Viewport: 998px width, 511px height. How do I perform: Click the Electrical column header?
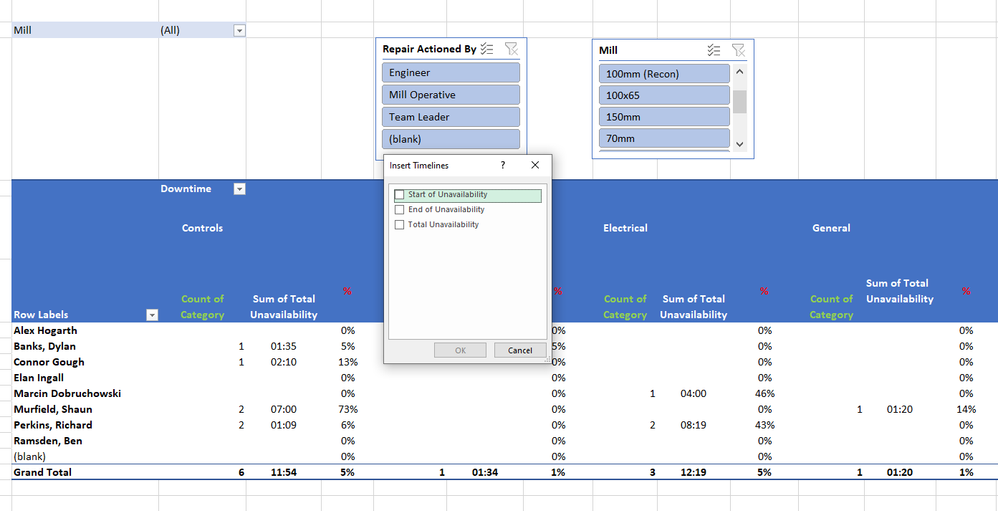(x=626, y=228)
